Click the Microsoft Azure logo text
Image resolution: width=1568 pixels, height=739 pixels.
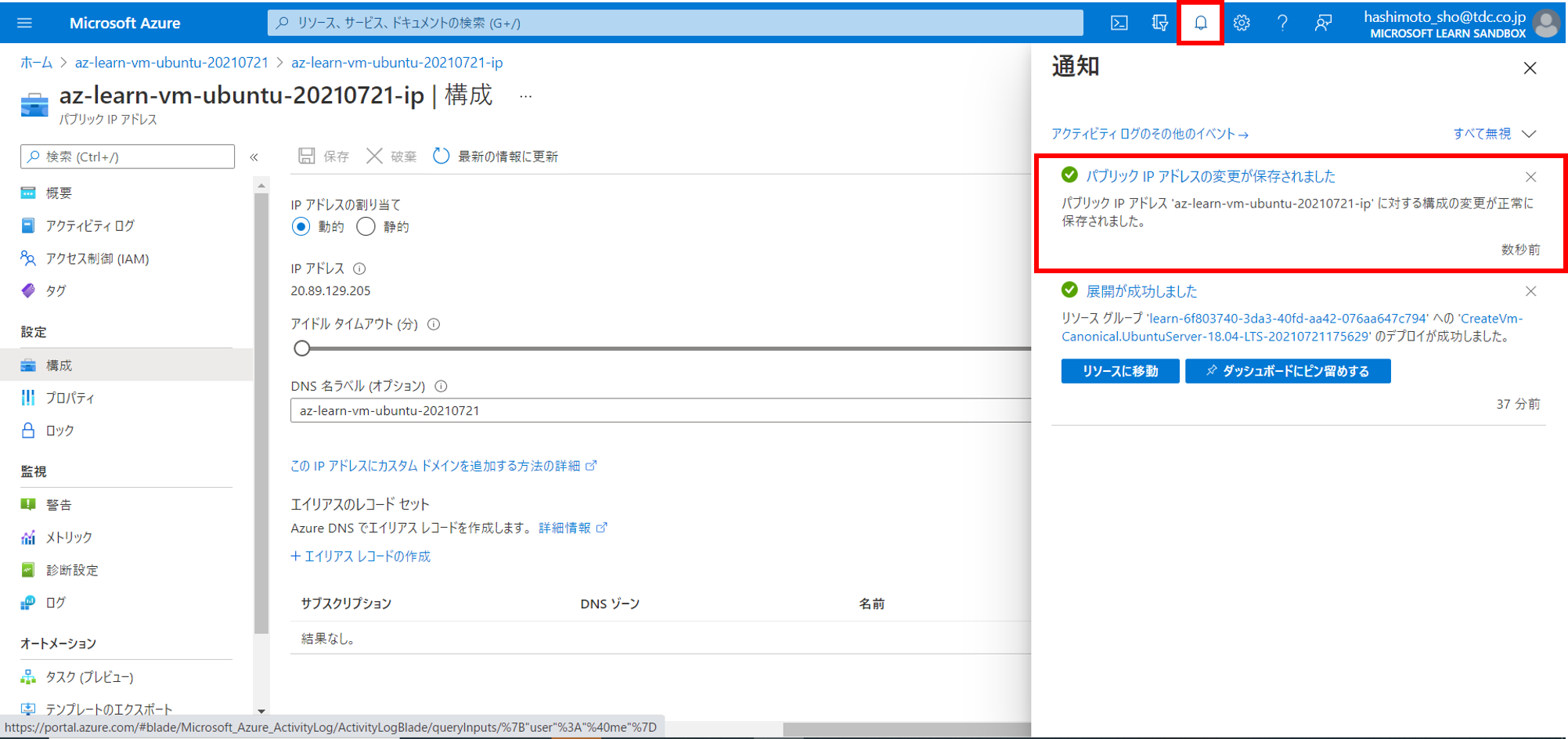point(124,23)
